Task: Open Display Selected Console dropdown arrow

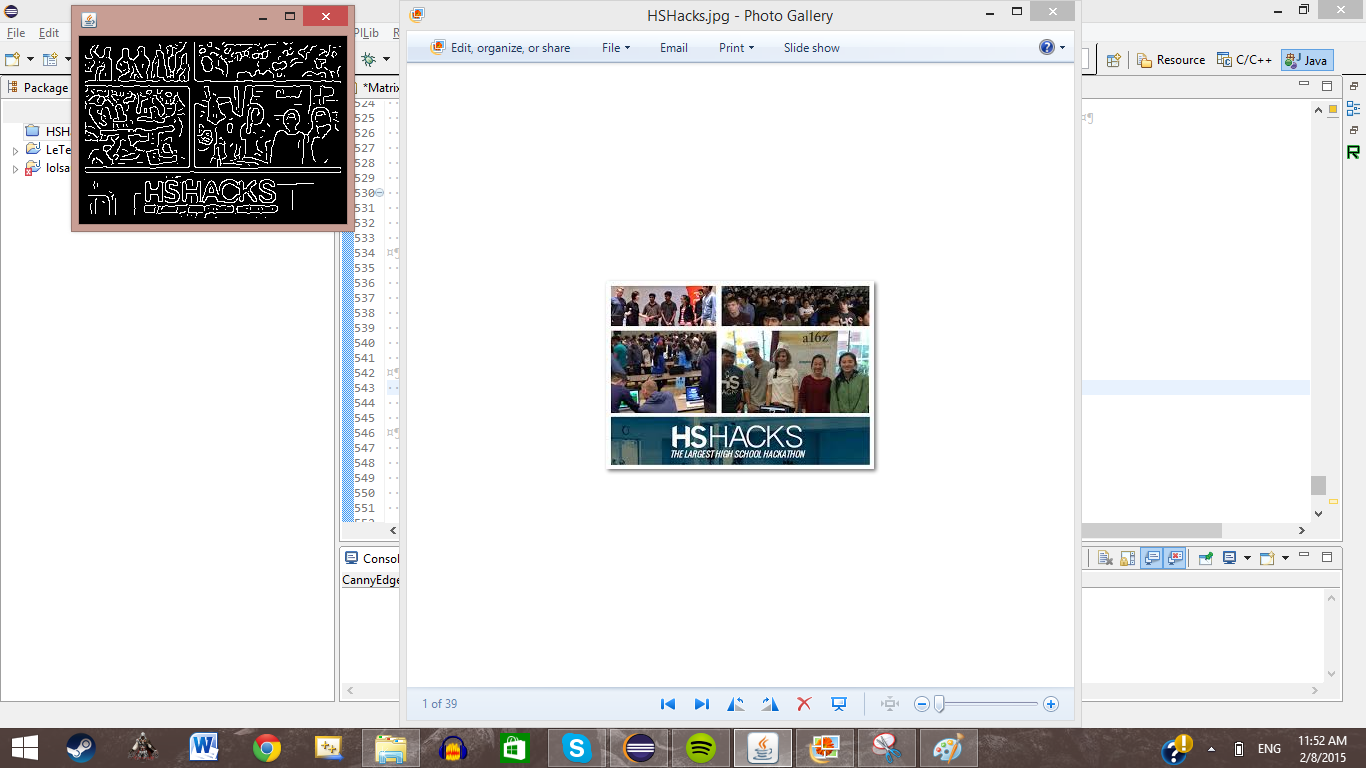Action: coord(1246,558)
